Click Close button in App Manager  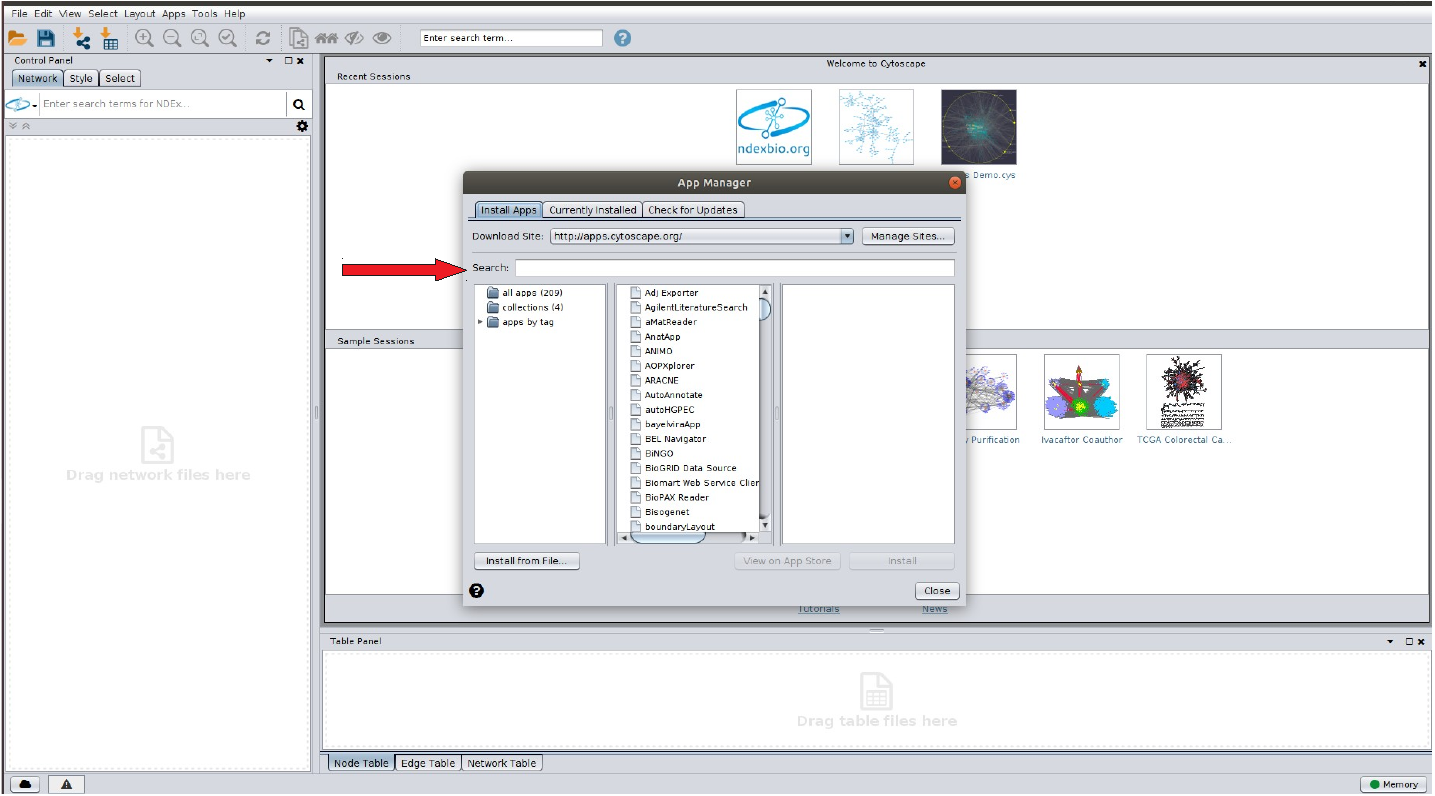pos(937,591)
